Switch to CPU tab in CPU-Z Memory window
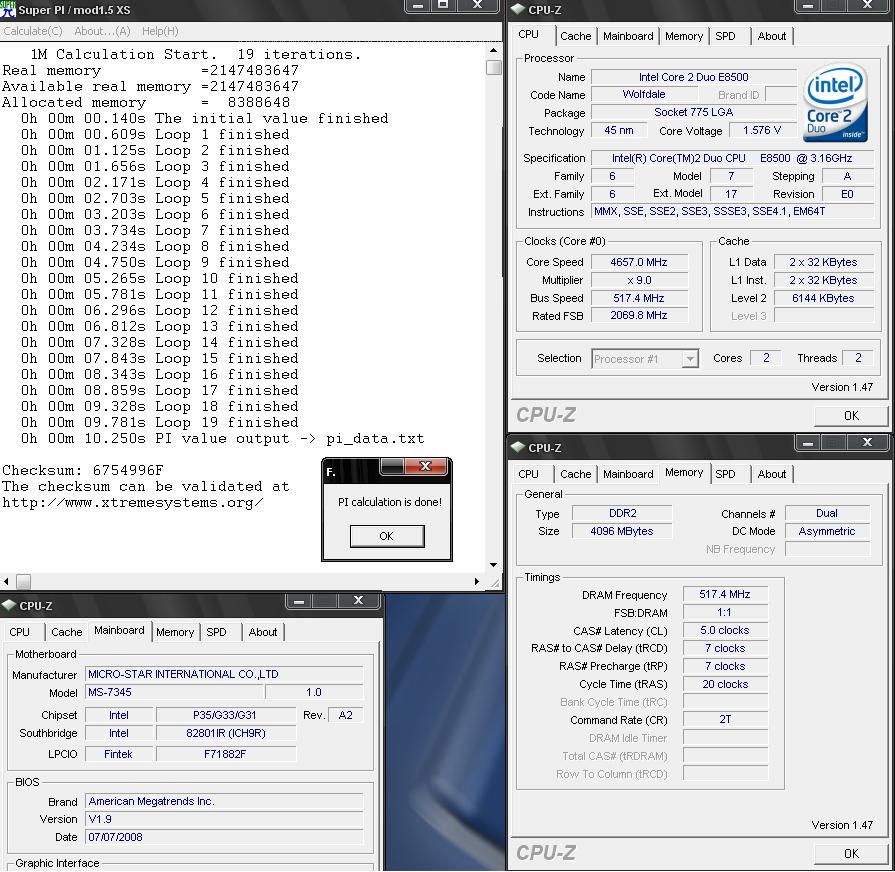This screenshot has height=872, width=895. pos(529,474)
